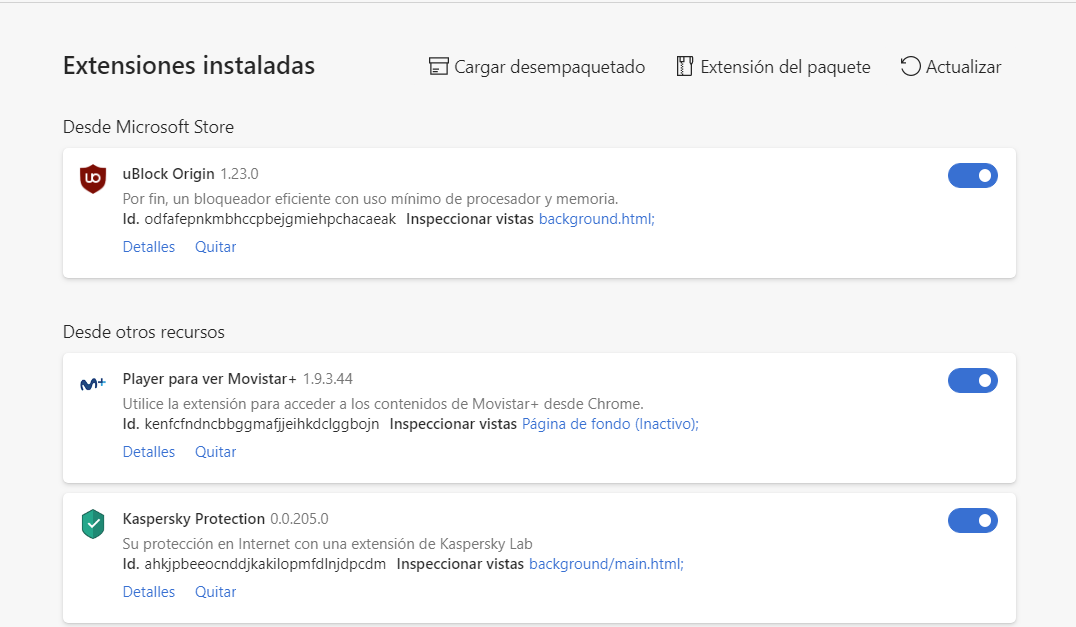Quitar the uBlock Origin extension
This screenshot has height=627, width=1076.
(x=215, y=247)
